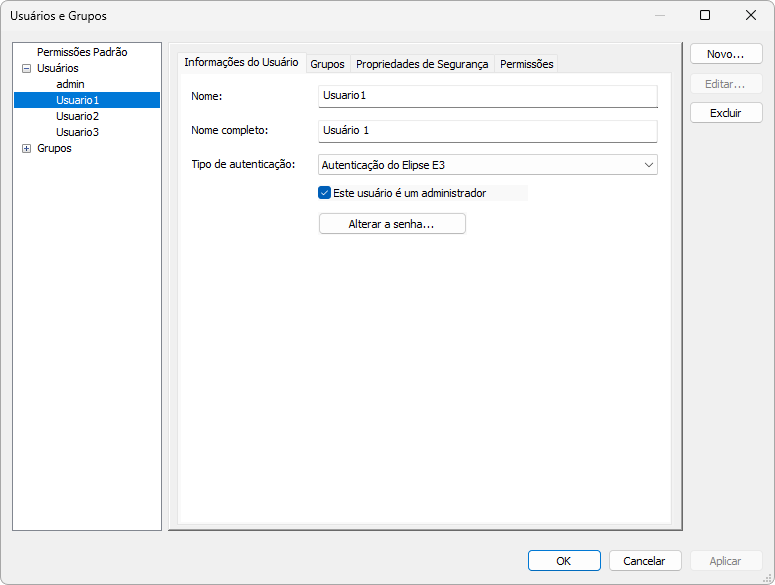Open the Tipo de autenticação dropdown
This screenshot has height=585, width=775.
[487, 164]
